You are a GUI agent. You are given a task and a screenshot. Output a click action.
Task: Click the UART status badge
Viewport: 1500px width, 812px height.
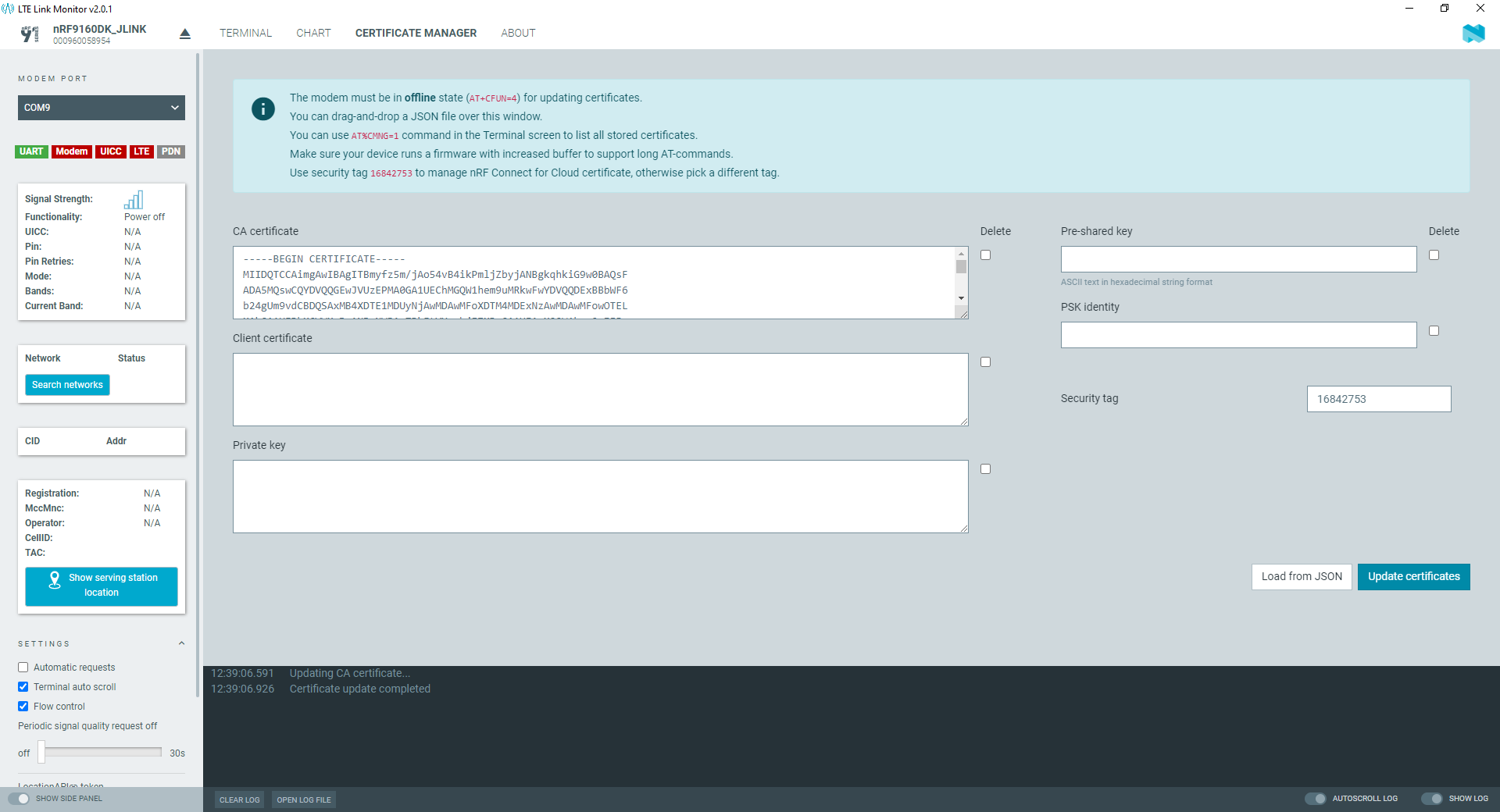tap(31, 151)
